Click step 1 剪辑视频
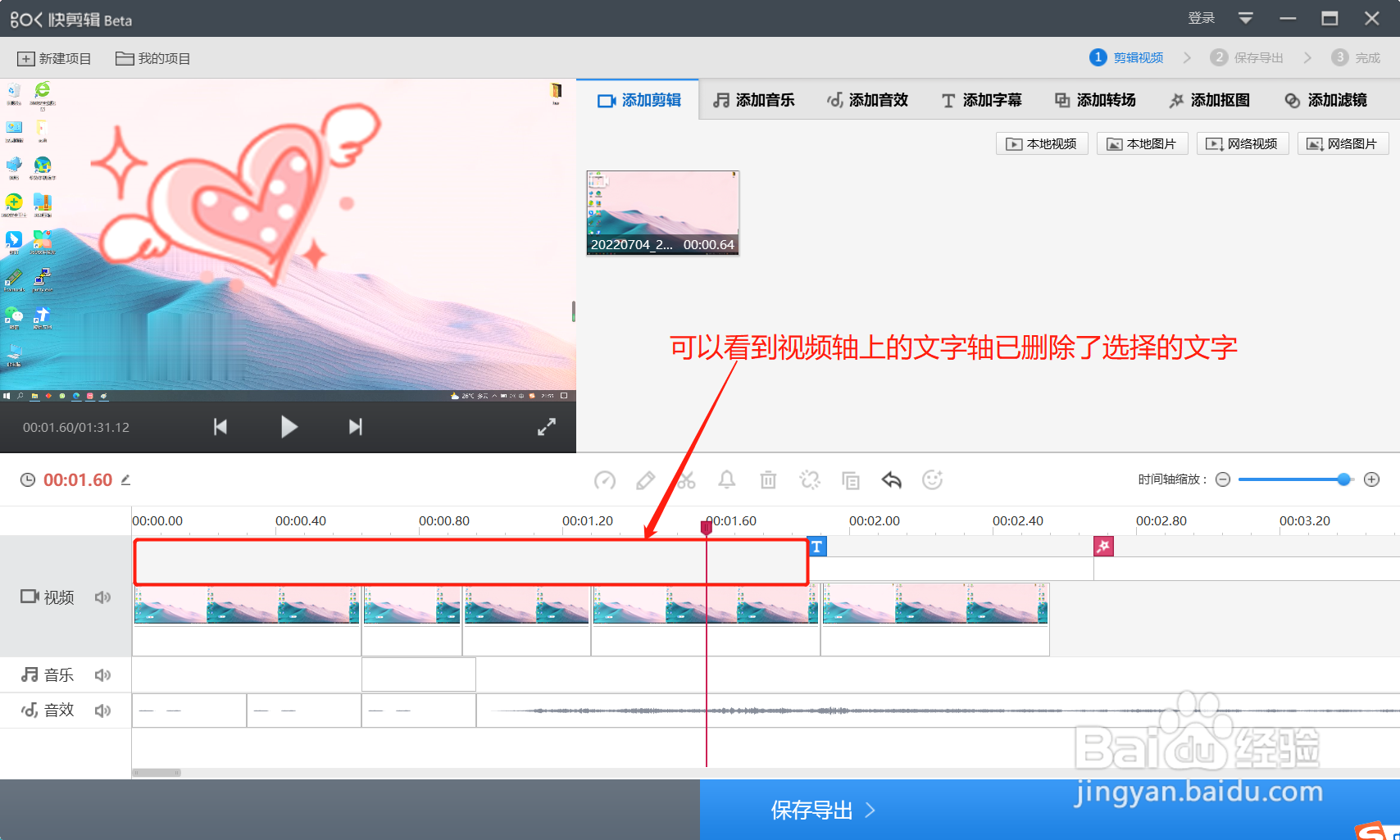 tap(1126, 57)
